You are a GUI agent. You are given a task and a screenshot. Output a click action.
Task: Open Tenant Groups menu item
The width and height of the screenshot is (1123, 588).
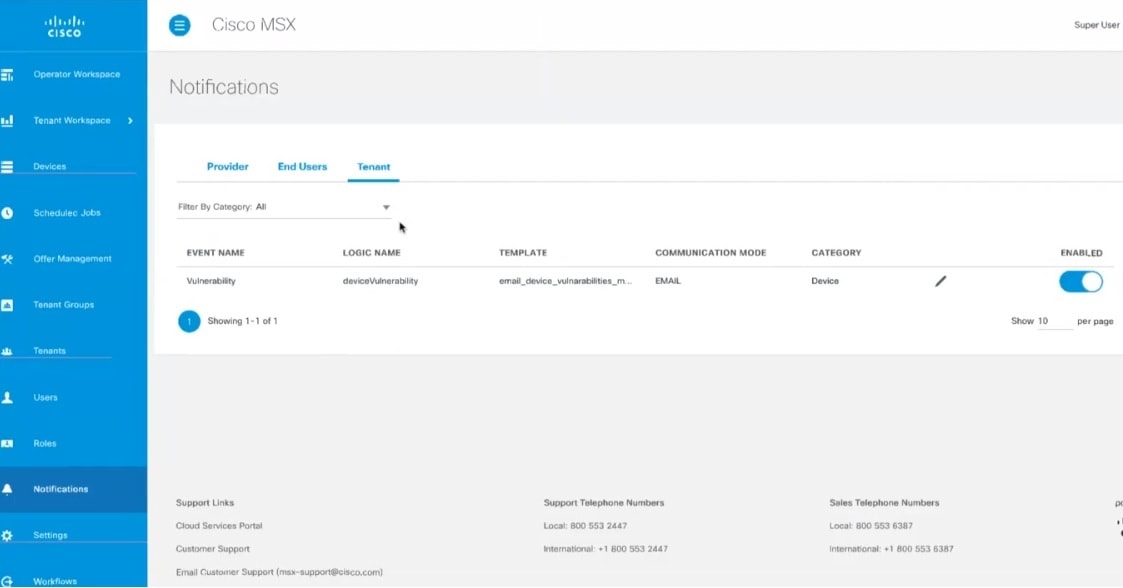tap(64, 305)
